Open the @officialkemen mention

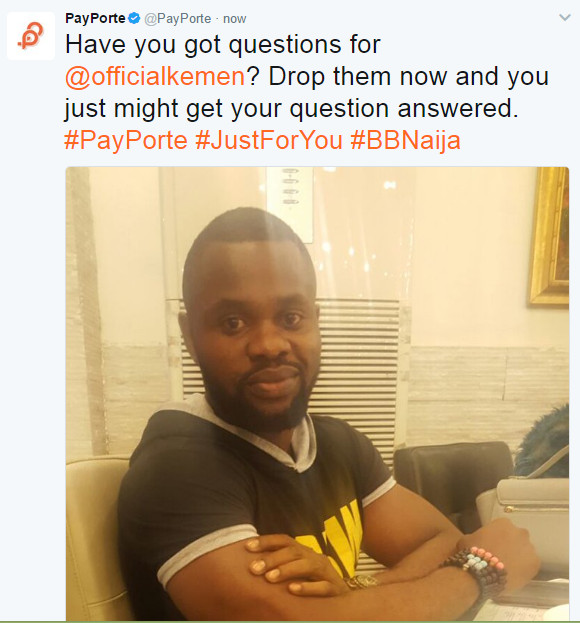pyautogui.click(x=155, y=76)
